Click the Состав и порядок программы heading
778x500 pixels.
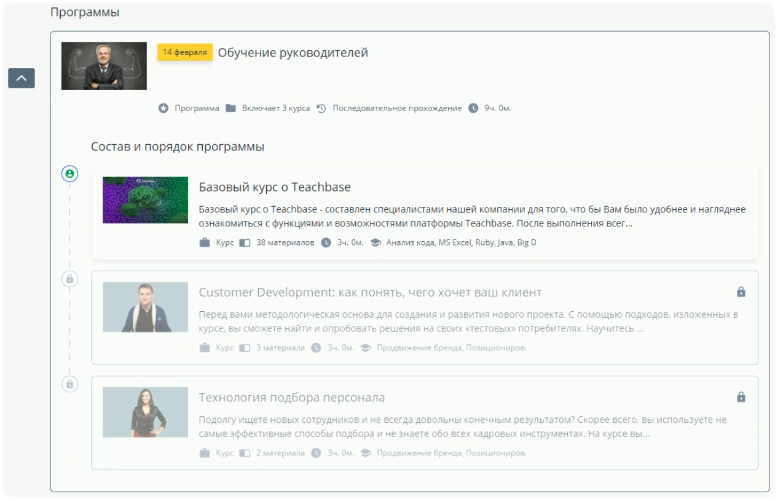coord(178,147)
